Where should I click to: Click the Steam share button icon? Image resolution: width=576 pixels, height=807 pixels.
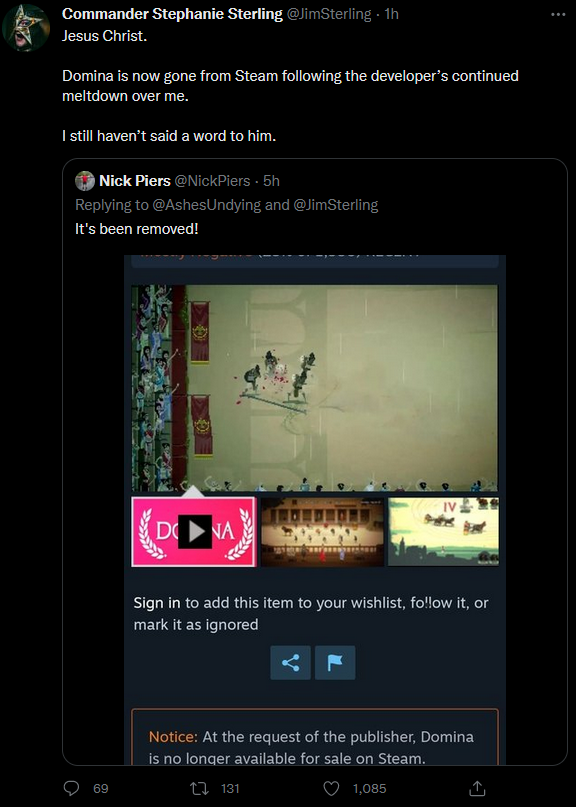click(x=290, y=662)
